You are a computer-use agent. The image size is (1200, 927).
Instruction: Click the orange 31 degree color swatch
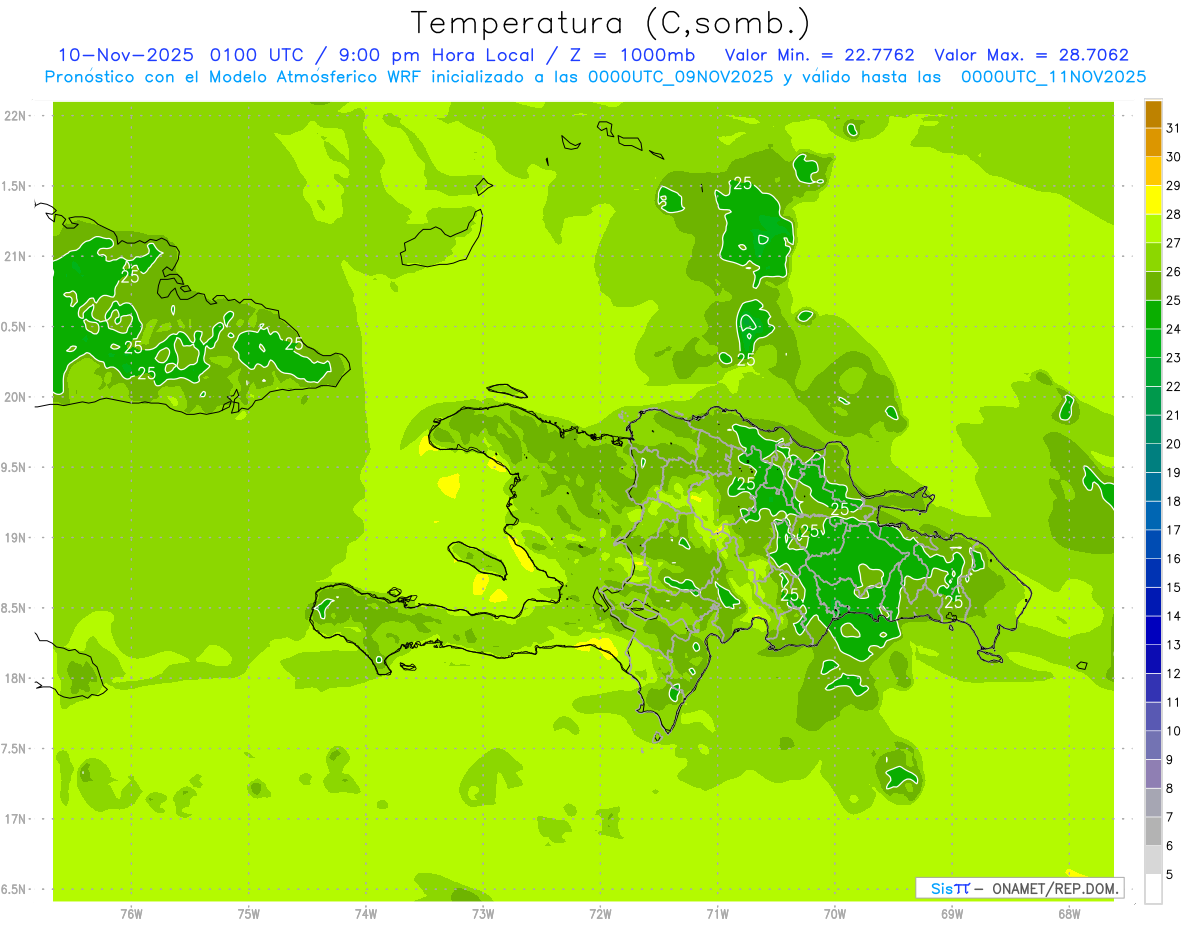click(1153, 114)
